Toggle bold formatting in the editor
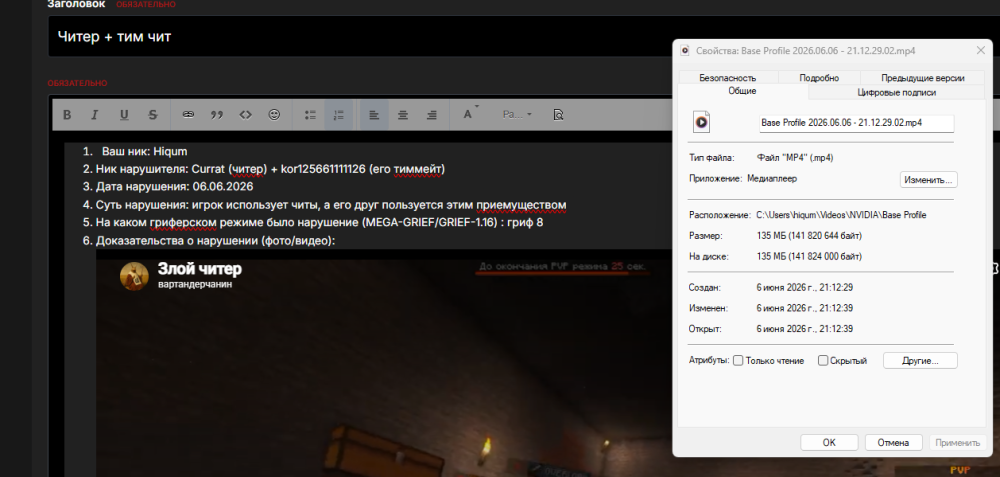This screenshot has height=477, width=1000. pos(66,115)
